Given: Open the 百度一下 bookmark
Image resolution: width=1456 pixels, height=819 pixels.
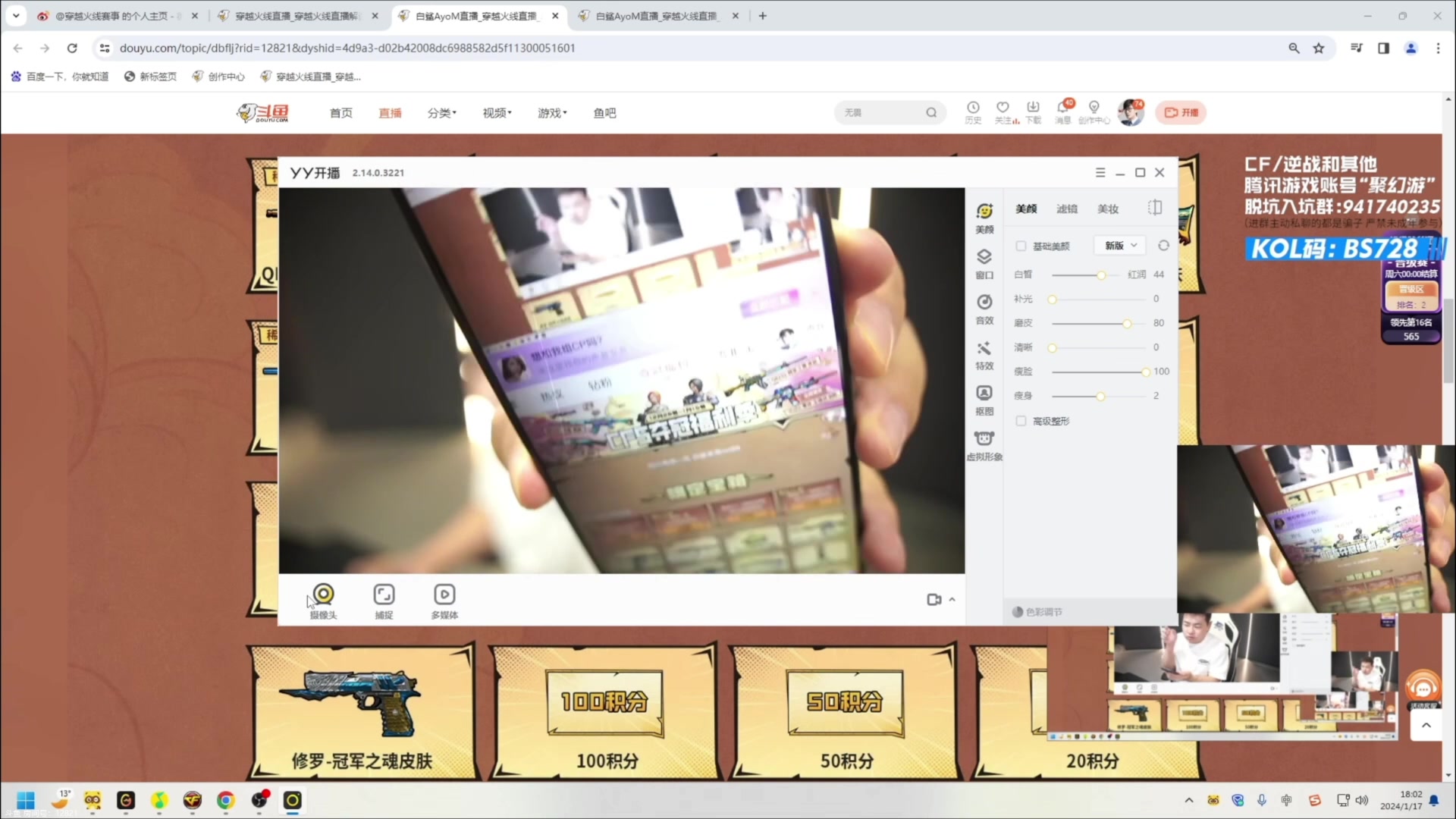Looking at the screenshot, I should 60,76.
